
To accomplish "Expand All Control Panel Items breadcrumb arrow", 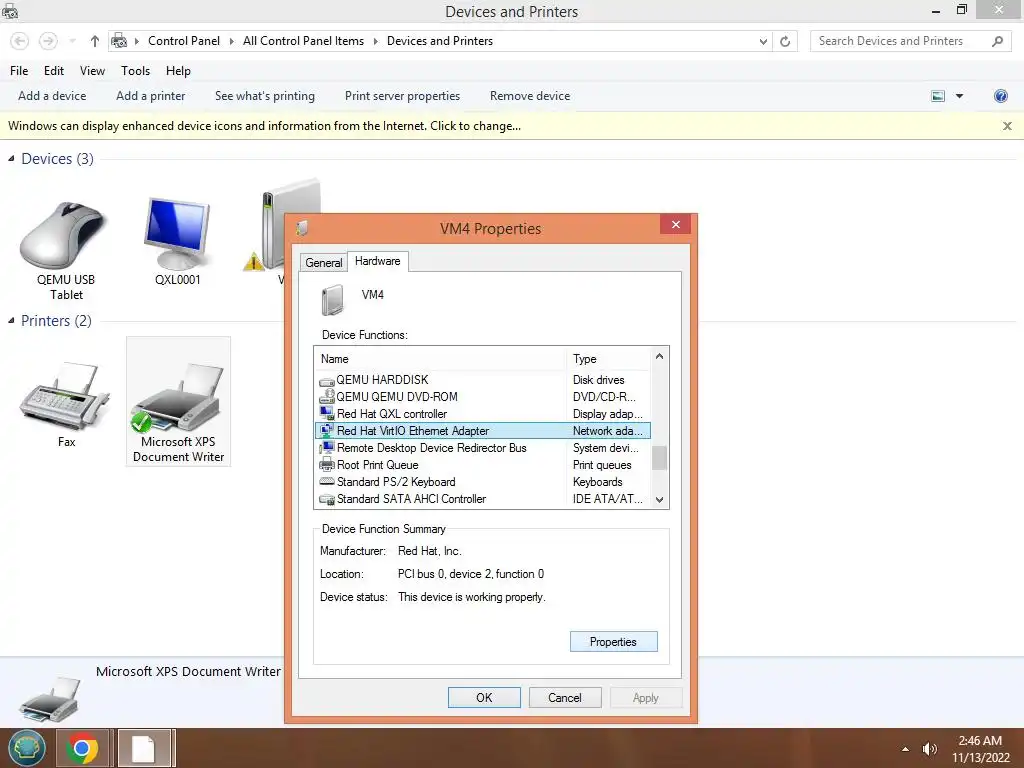I will pyautogui.click(x=376, y=41).
